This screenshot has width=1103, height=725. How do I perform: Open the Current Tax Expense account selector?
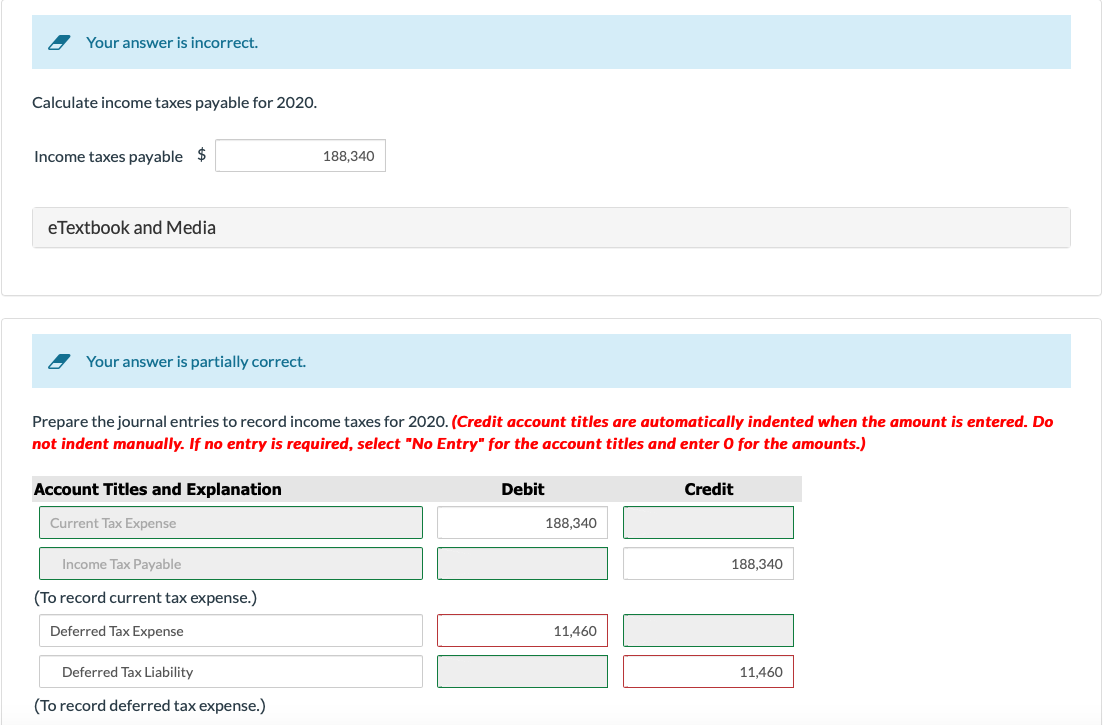tap(231, 522)
